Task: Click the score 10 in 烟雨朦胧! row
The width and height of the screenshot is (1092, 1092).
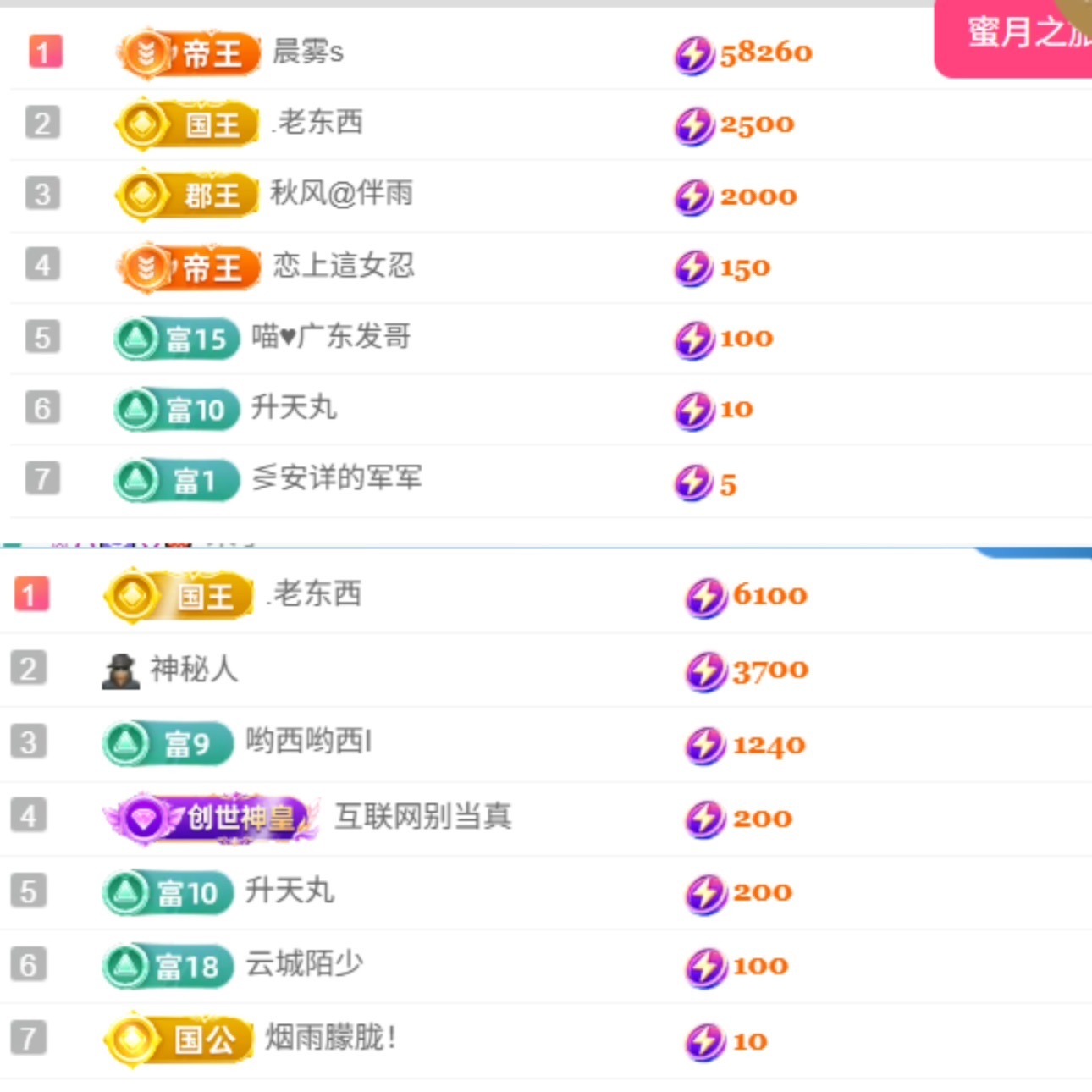Action: (750, 1041)
